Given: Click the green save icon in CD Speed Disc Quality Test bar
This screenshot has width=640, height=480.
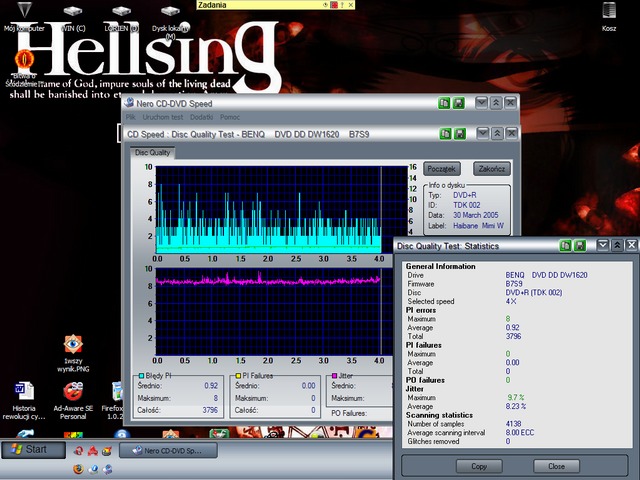Looking at the screenshot, I should click(x=460, y=133).
